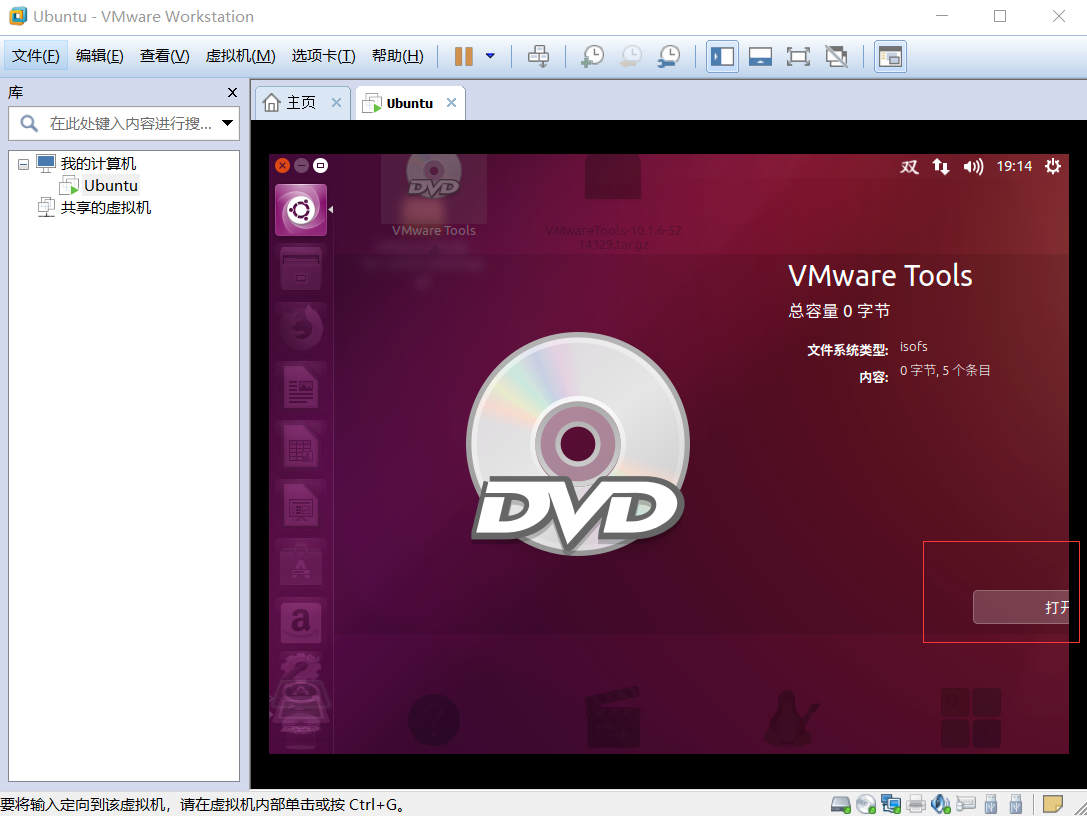The height and width of the screenshot is (816, 1087).
Task: Toggle the library sidebar view
Action: point(722,56)
